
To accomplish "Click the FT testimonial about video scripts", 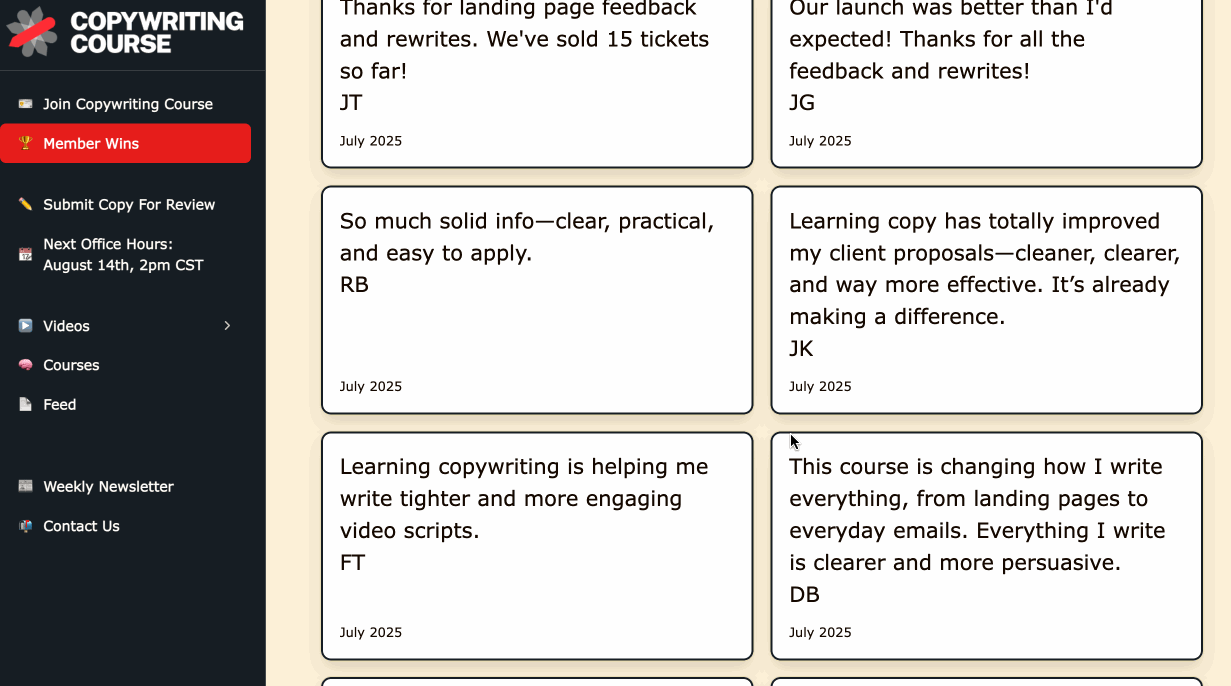I will [x=537, y=546].
